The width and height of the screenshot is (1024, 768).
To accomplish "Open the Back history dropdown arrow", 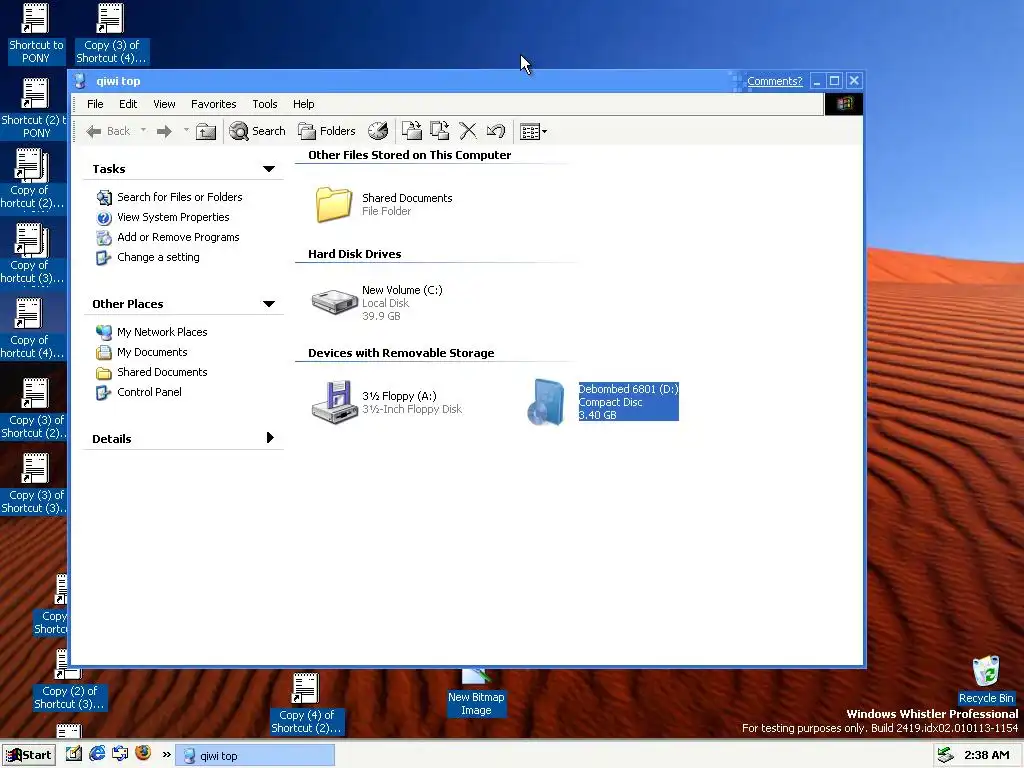I will point(143,131).
